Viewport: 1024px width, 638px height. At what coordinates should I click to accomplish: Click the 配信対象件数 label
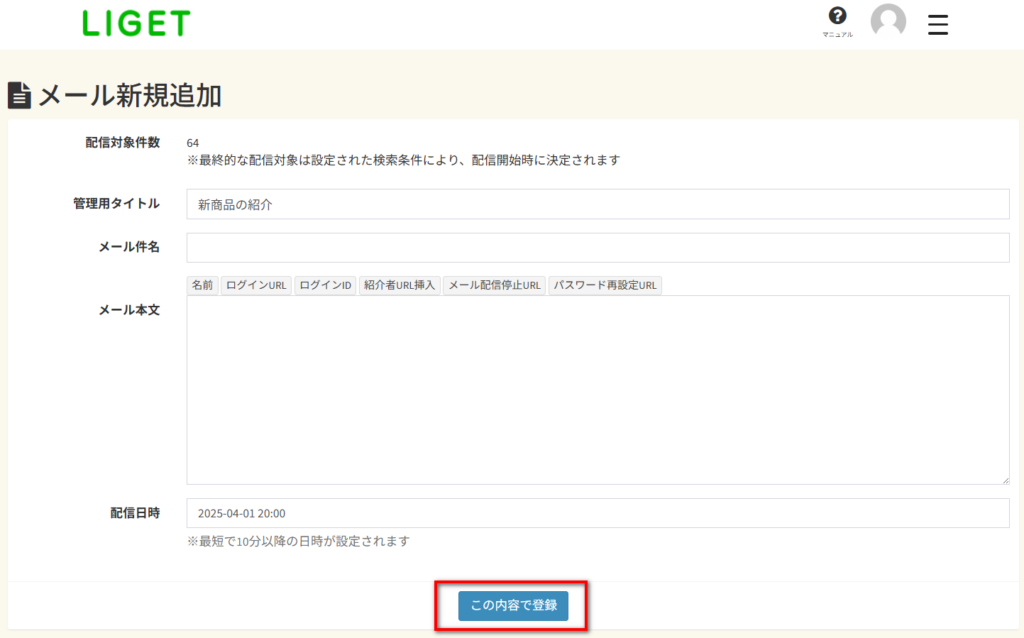[122, 142]
